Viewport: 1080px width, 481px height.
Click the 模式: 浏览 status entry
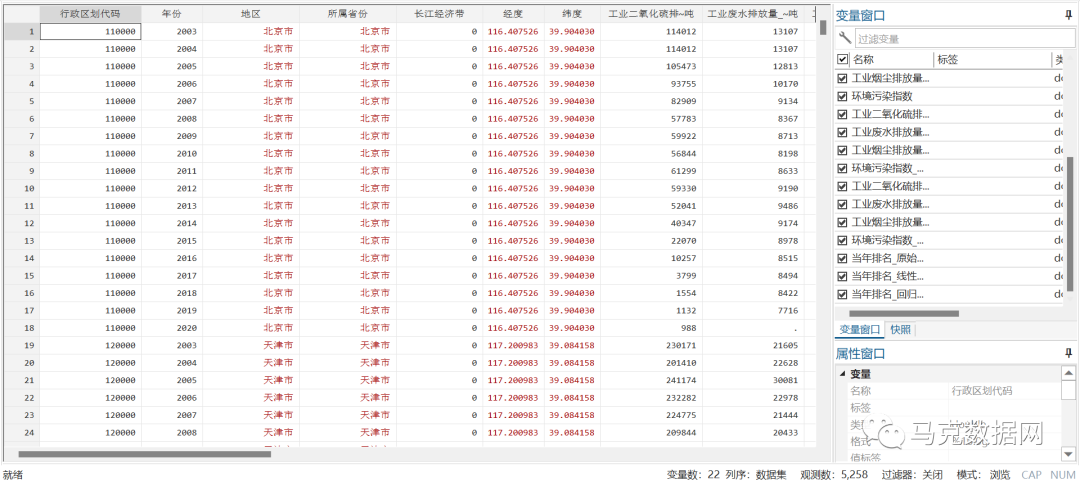tap(984, 474)
